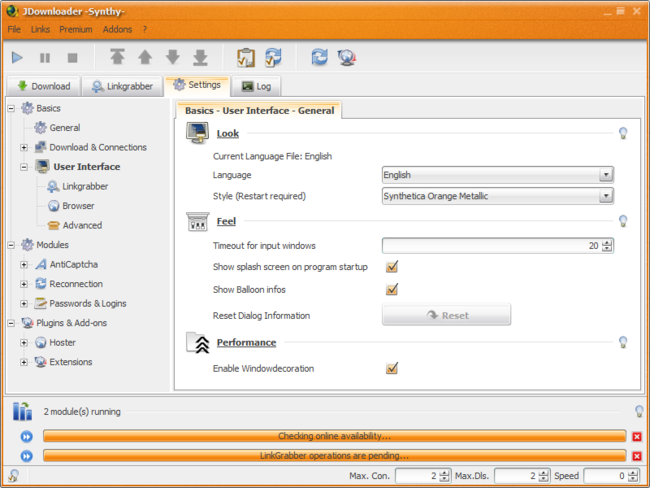Collapse the Basics tree node

click(11, 109)
